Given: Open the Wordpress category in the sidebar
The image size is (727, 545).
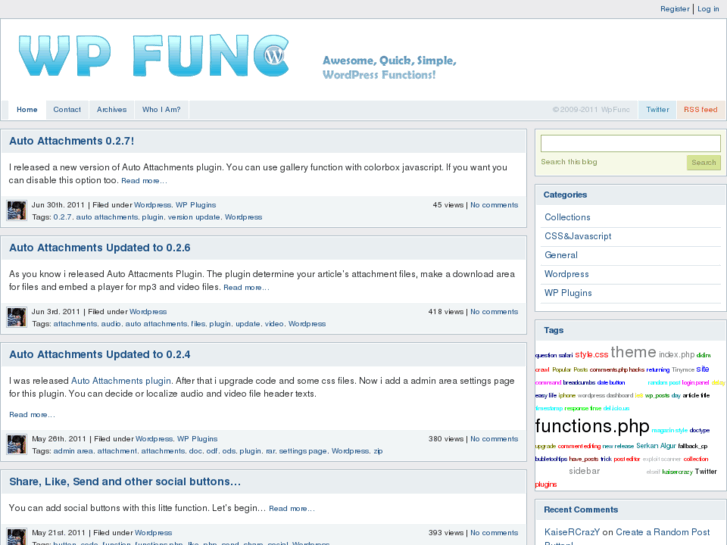Looking at the screenshot, I should tap(567, 274).
